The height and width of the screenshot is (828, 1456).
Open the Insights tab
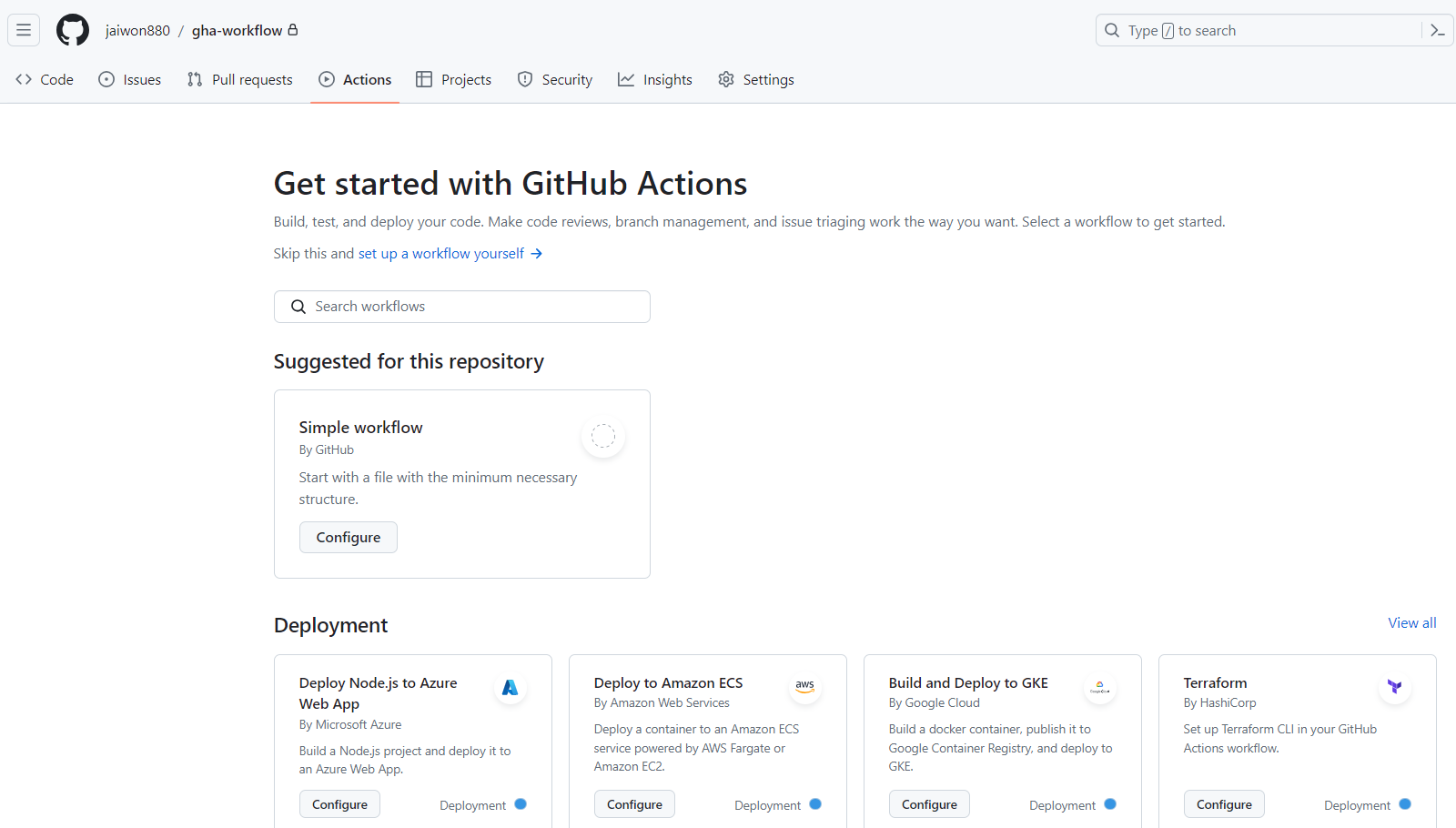coord(655,79)
